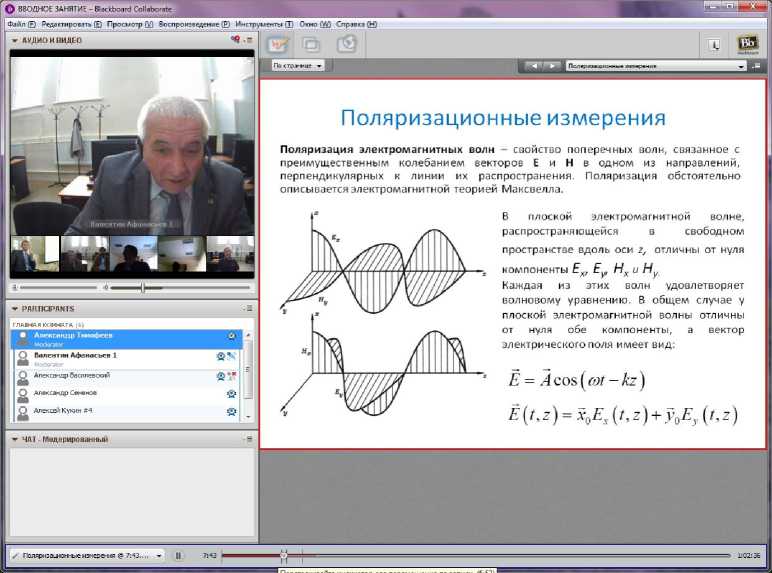772x573 pixels.
Task: Collapse the АУДИО И ВИДЕО panel
Action: [14, 41]
